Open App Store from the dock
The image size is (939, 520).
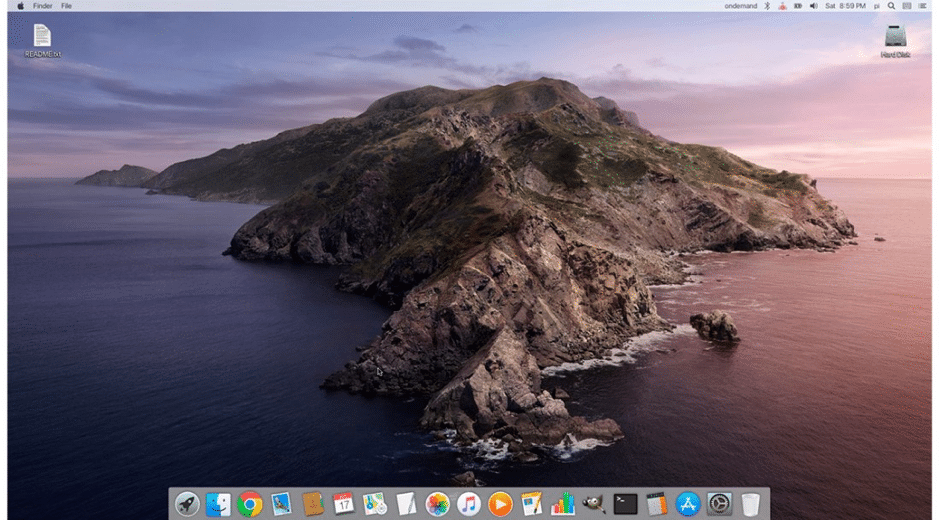[688, 504]
